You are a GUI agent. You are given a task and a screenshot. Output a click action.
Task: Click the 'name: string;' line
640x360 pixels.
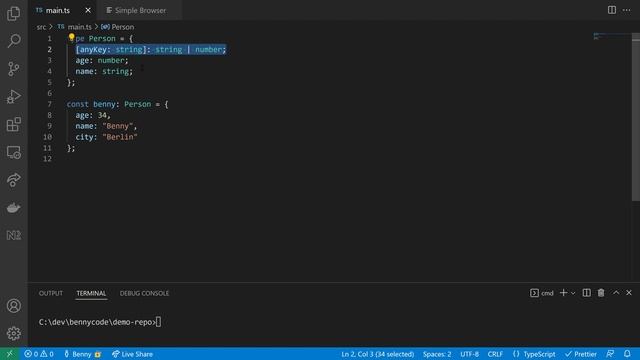[104, 71]
